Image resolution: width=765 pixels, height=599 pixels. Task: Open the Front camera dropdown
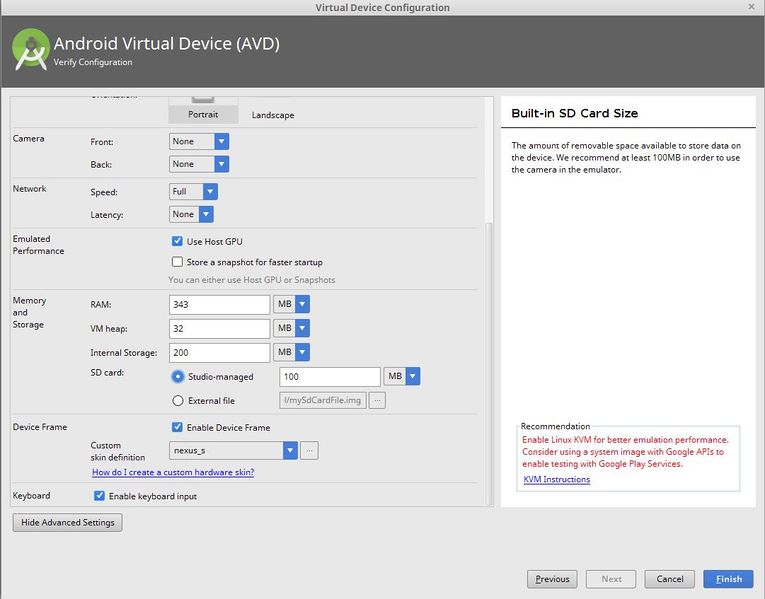click(199, 141)
